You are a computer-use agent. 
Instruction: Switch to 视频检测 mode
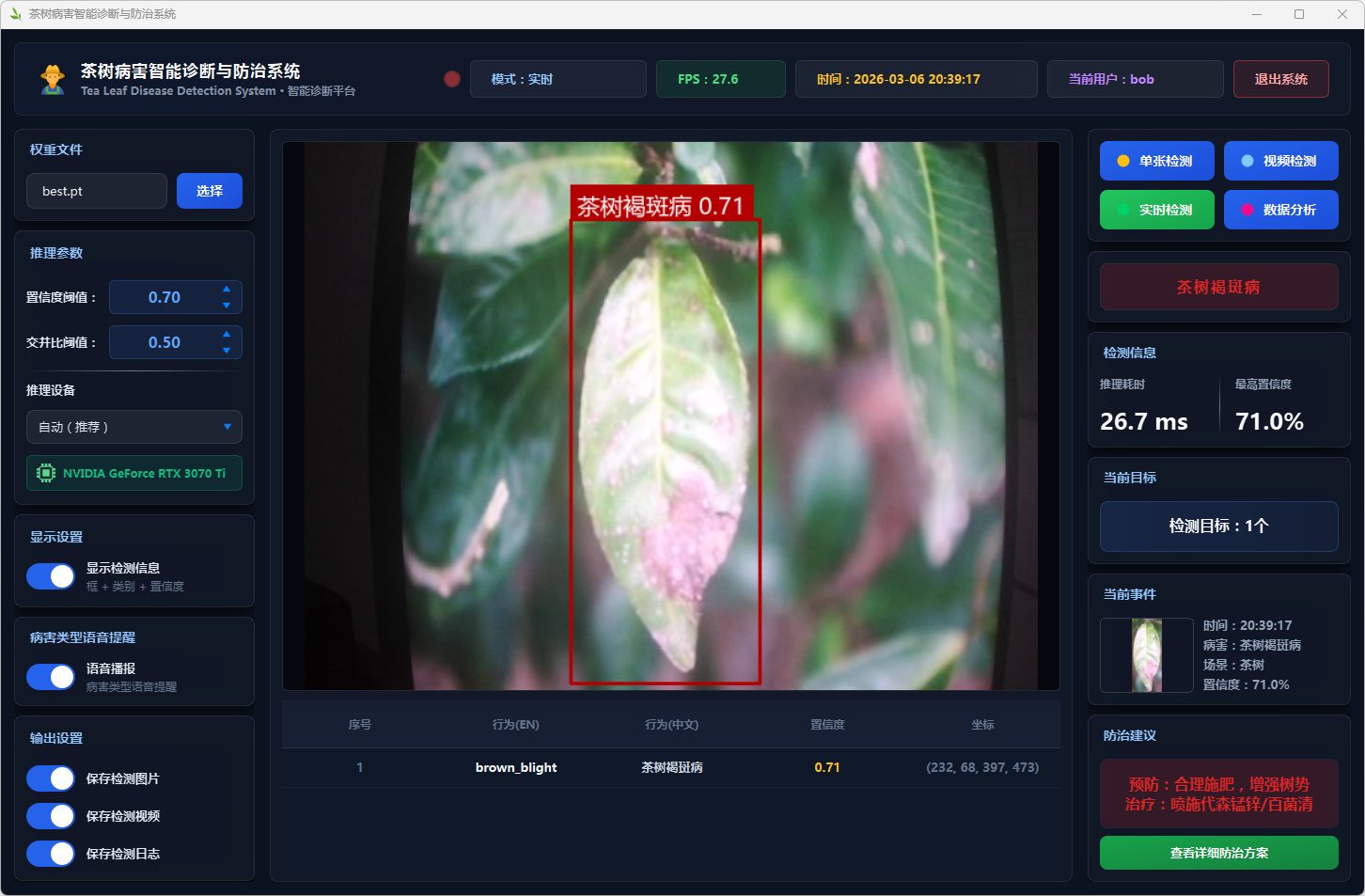coord(1280,161)
